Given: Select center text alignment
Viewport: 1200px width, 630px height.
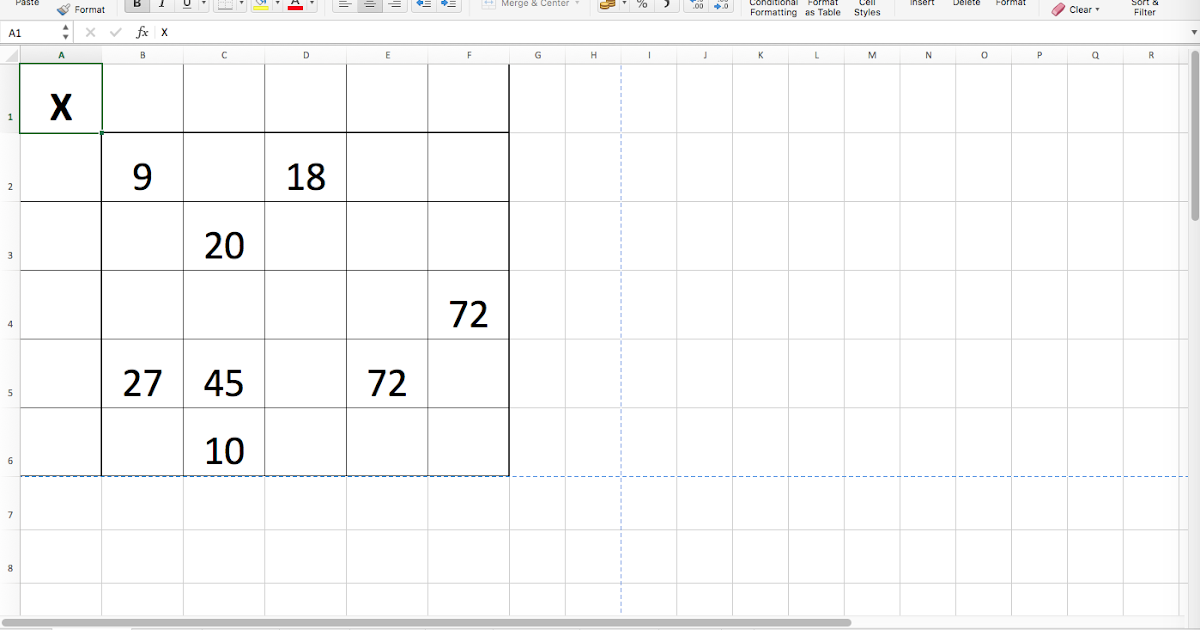Looking at the screenshot, I should tap(370, 4).
